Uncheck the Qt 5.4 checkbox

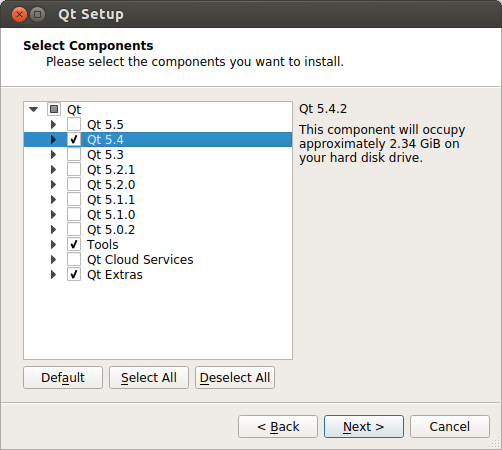[74, 139]
